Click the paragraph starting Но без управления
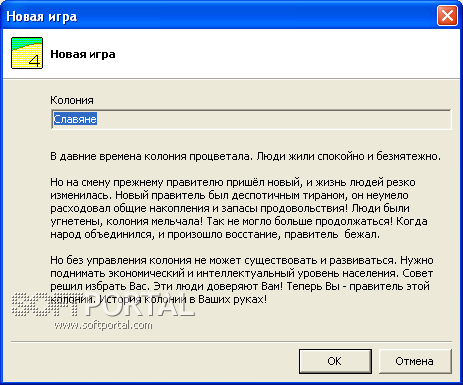The height and width of the screenshot is (385, 463). point(242,280)
